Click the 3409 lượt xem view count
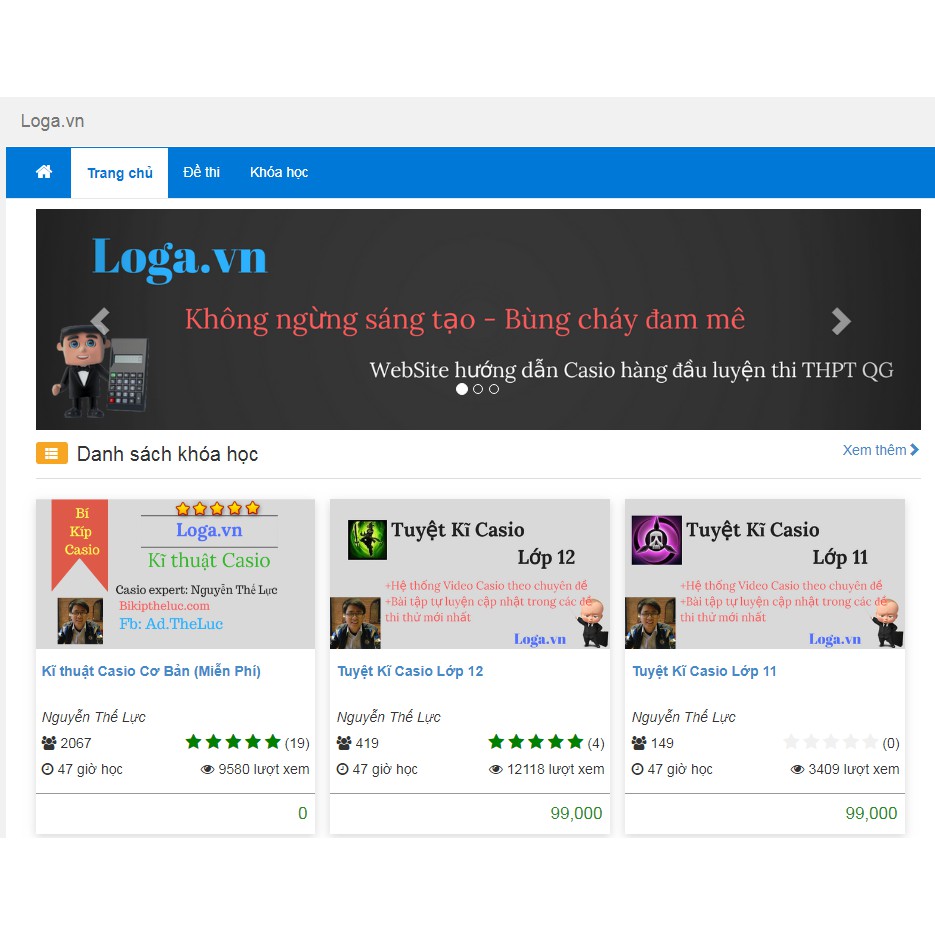935x935 pixels. [x=854, y=769]
